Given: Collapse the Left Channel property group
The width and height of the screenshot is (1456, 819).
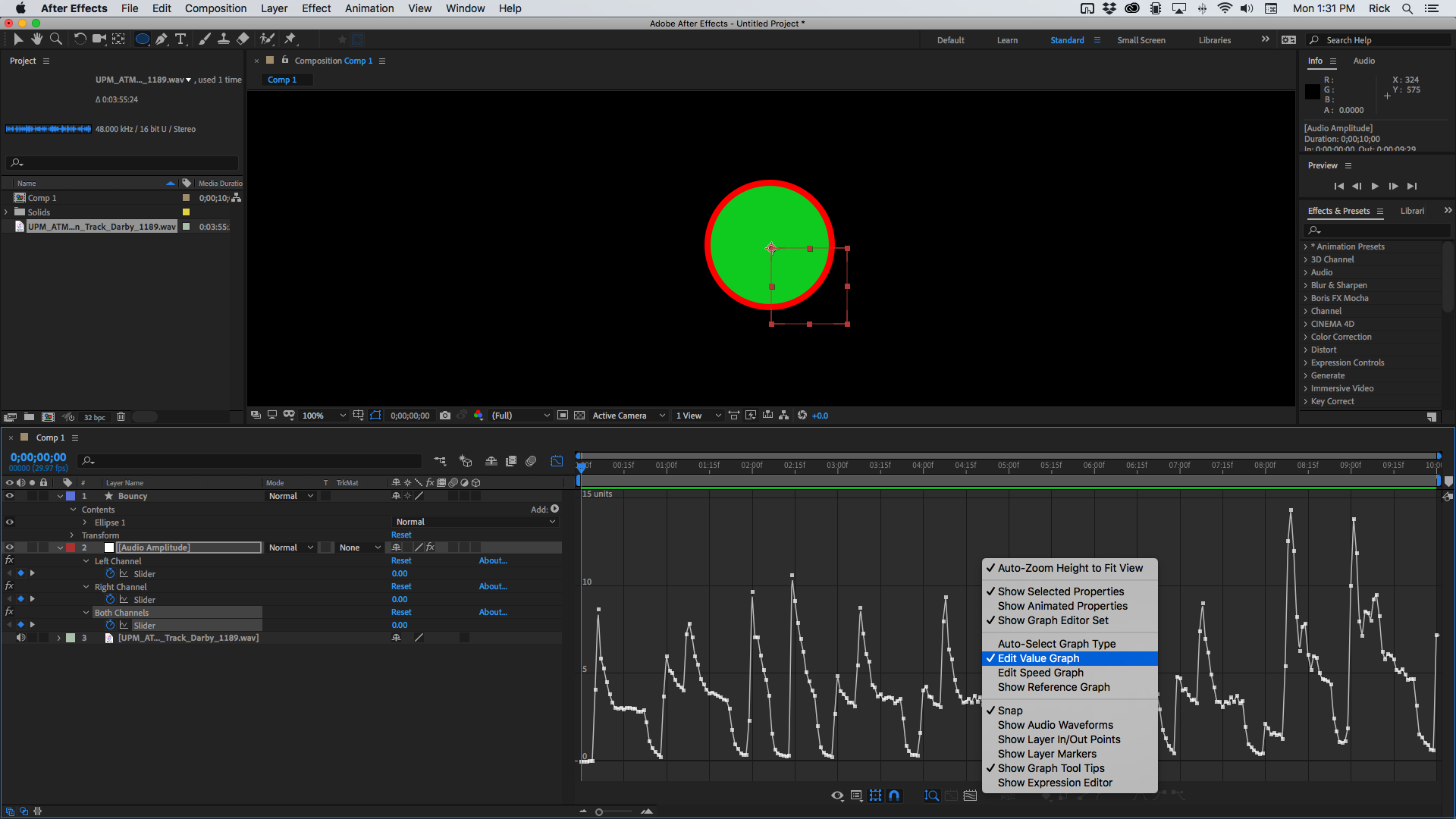Looking at the screenshot, I should pos(85,560).
